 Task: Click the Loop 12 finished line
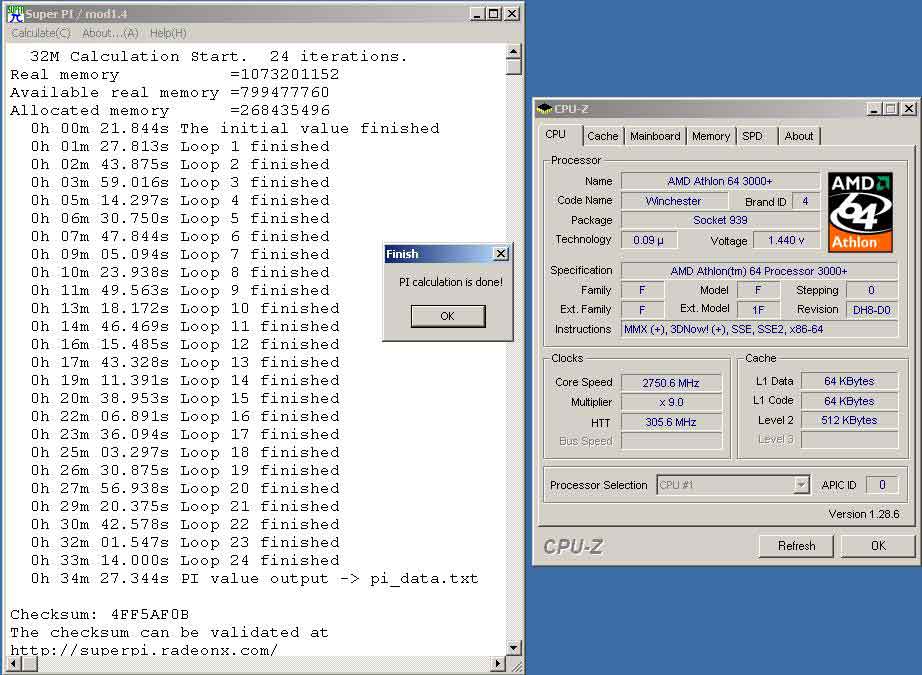click(185, 345)
